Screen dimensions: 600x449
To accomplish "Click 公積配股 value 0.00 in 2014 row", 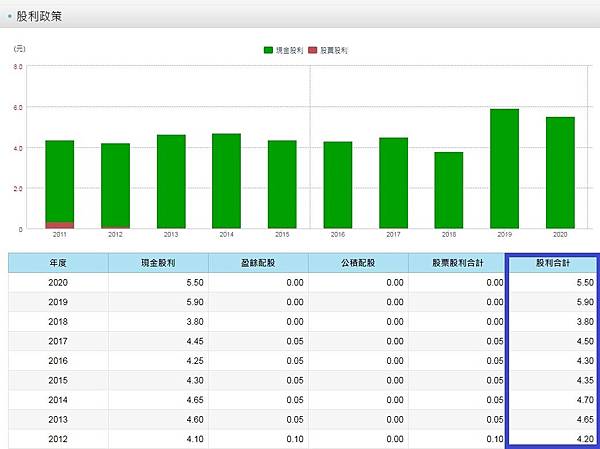I will pyautogui.click(x=395, y=400).
